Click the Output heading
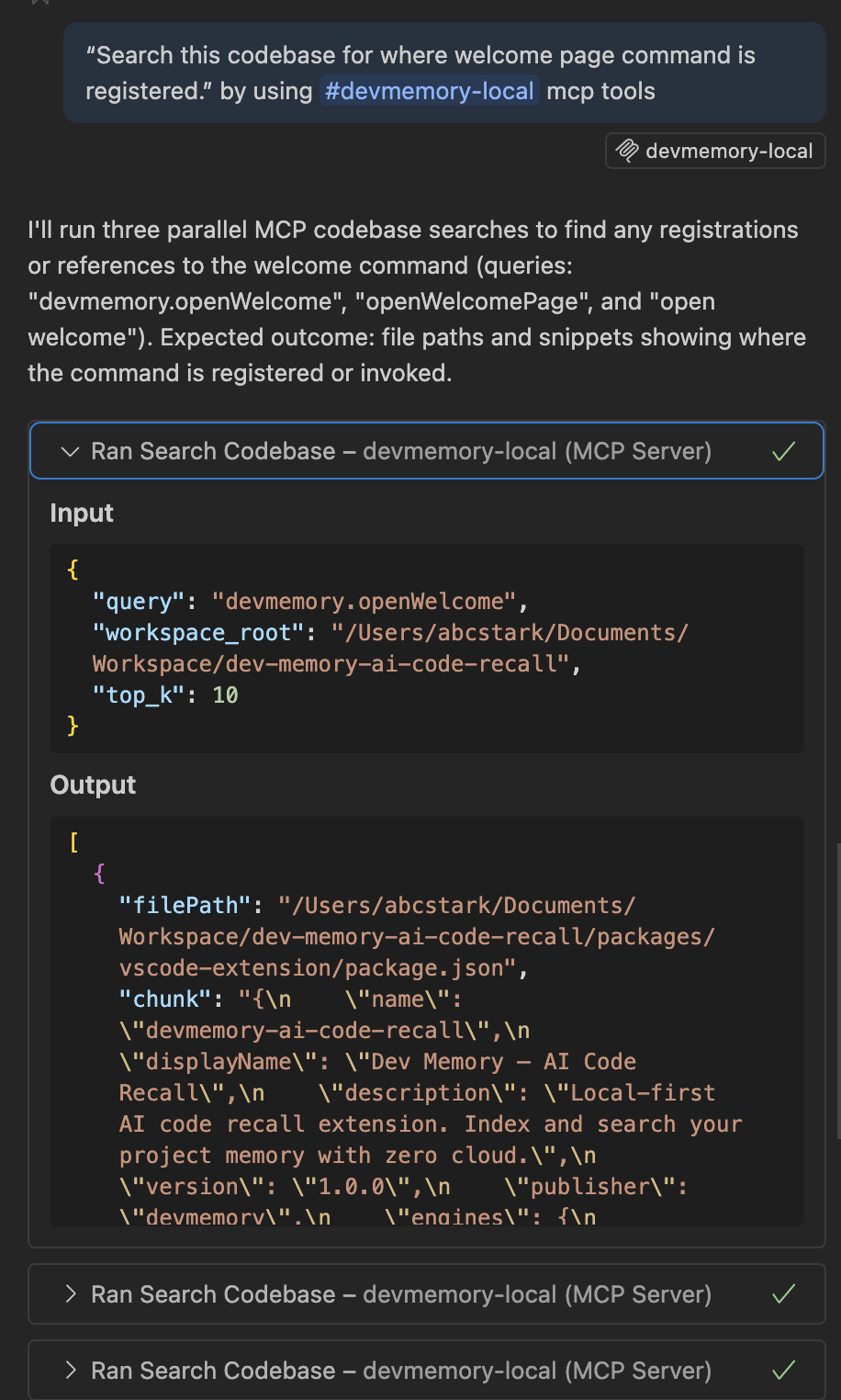The height and width of the screenshot is (1400, 841). coord(93,785)
